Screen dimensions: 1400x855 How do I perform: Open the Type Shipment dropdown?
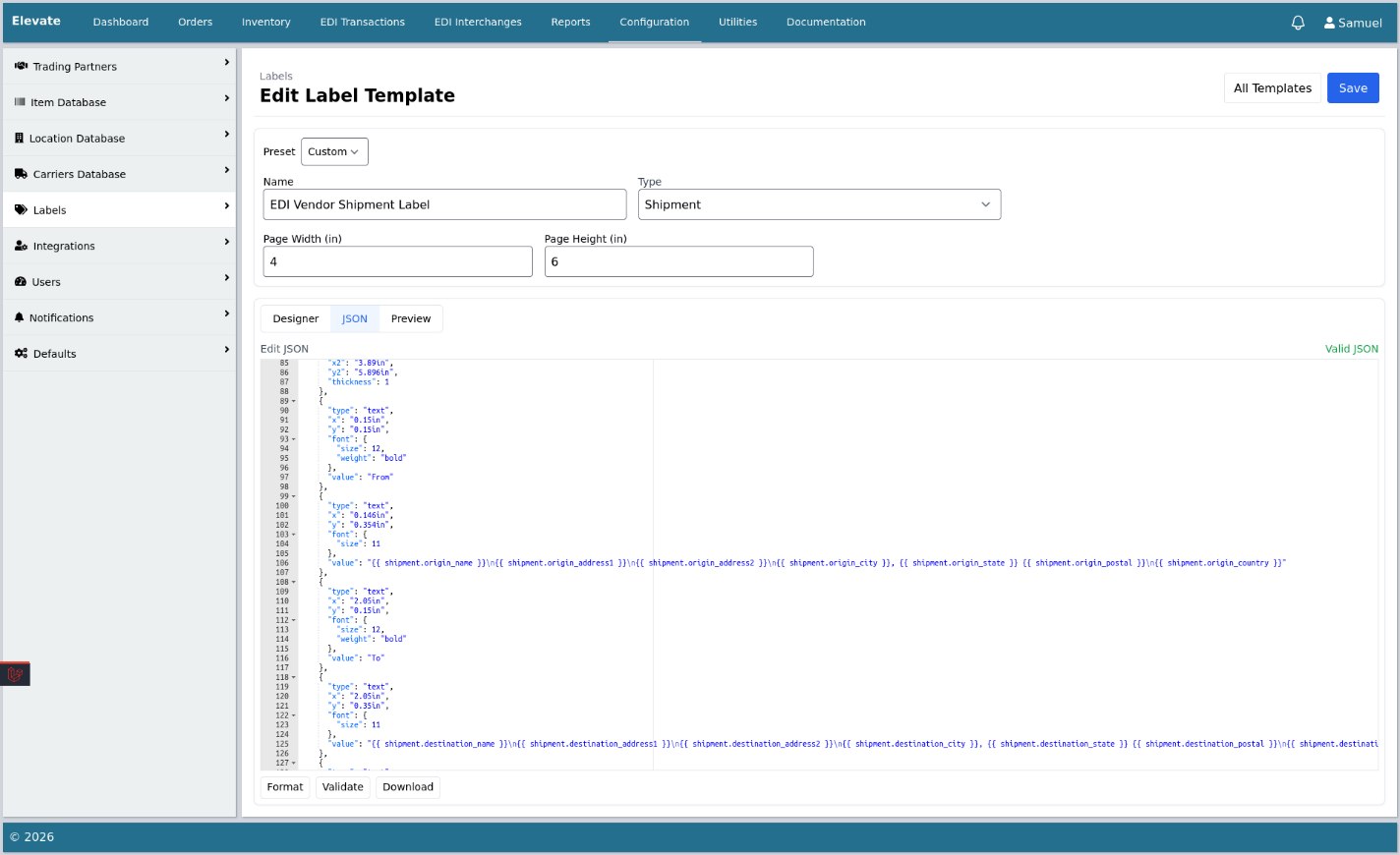coord(818,204)
